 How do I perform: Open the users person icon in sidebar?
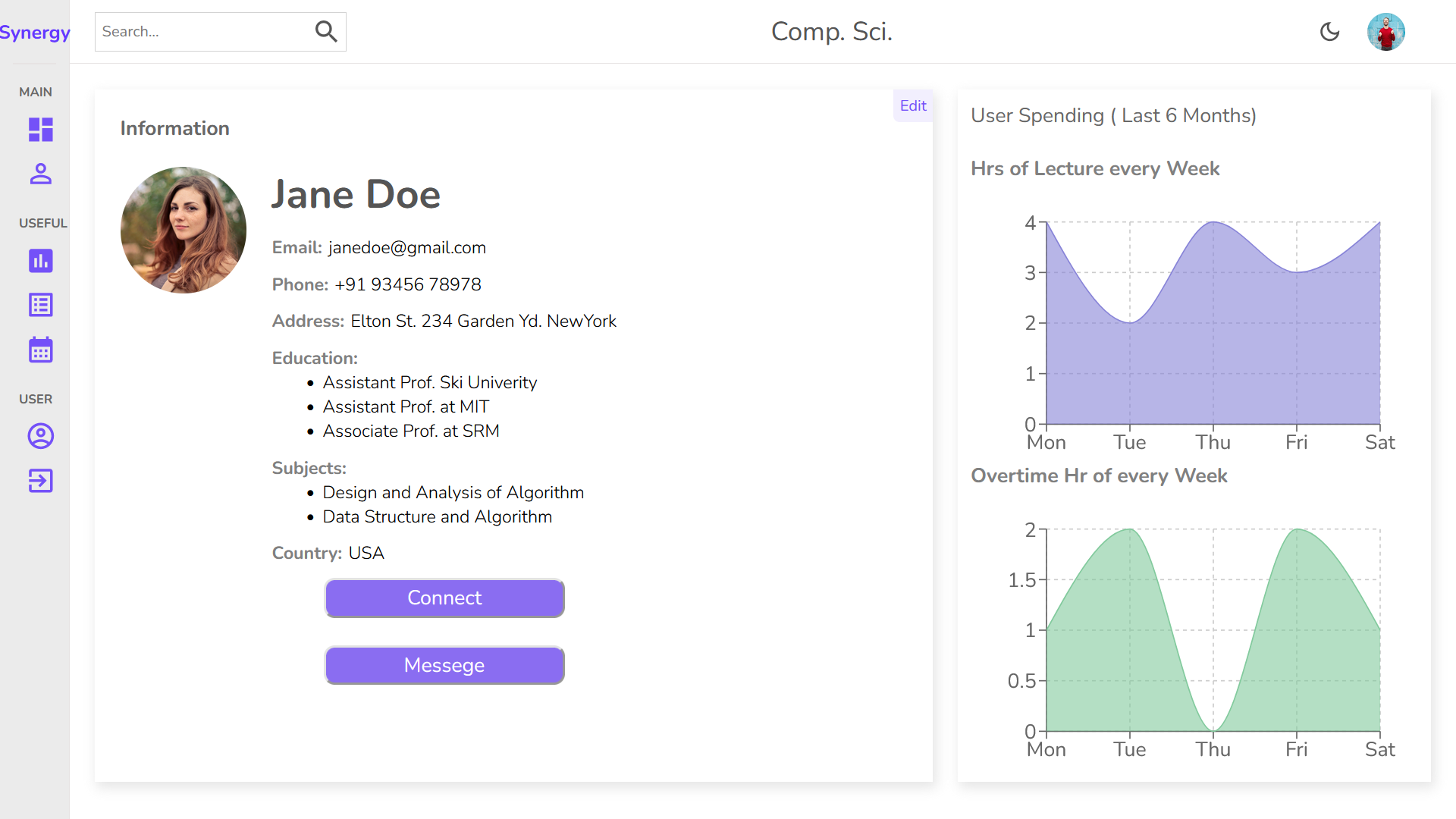41,174
